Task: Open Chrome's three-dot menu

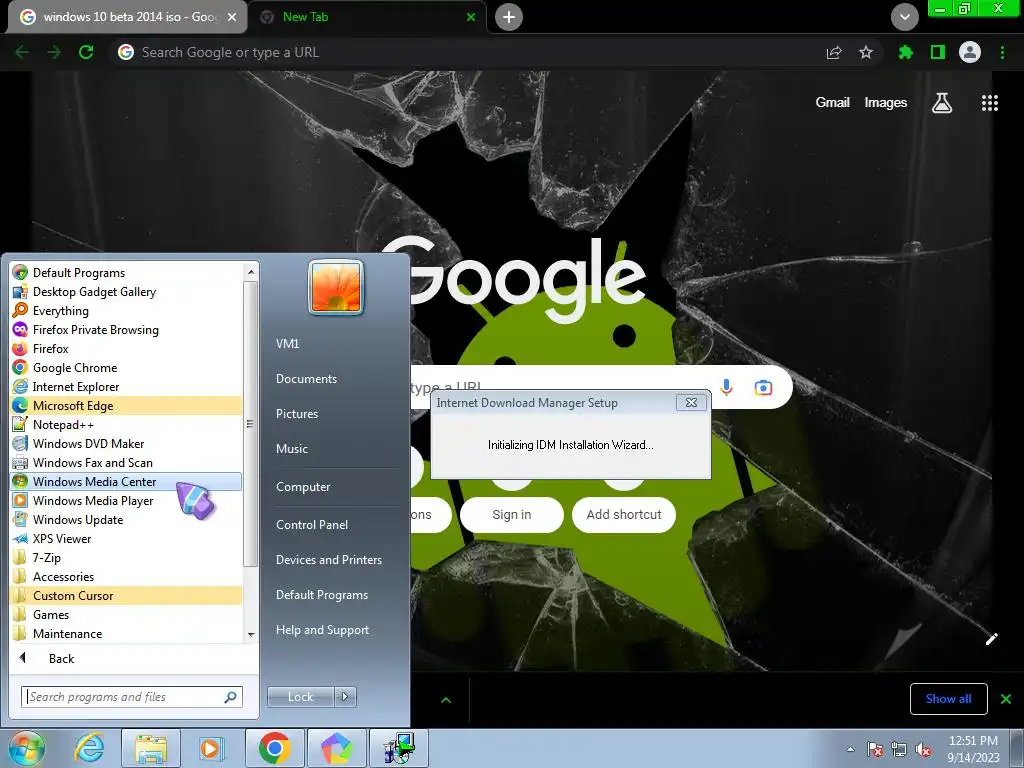Action: point(1002,52)
